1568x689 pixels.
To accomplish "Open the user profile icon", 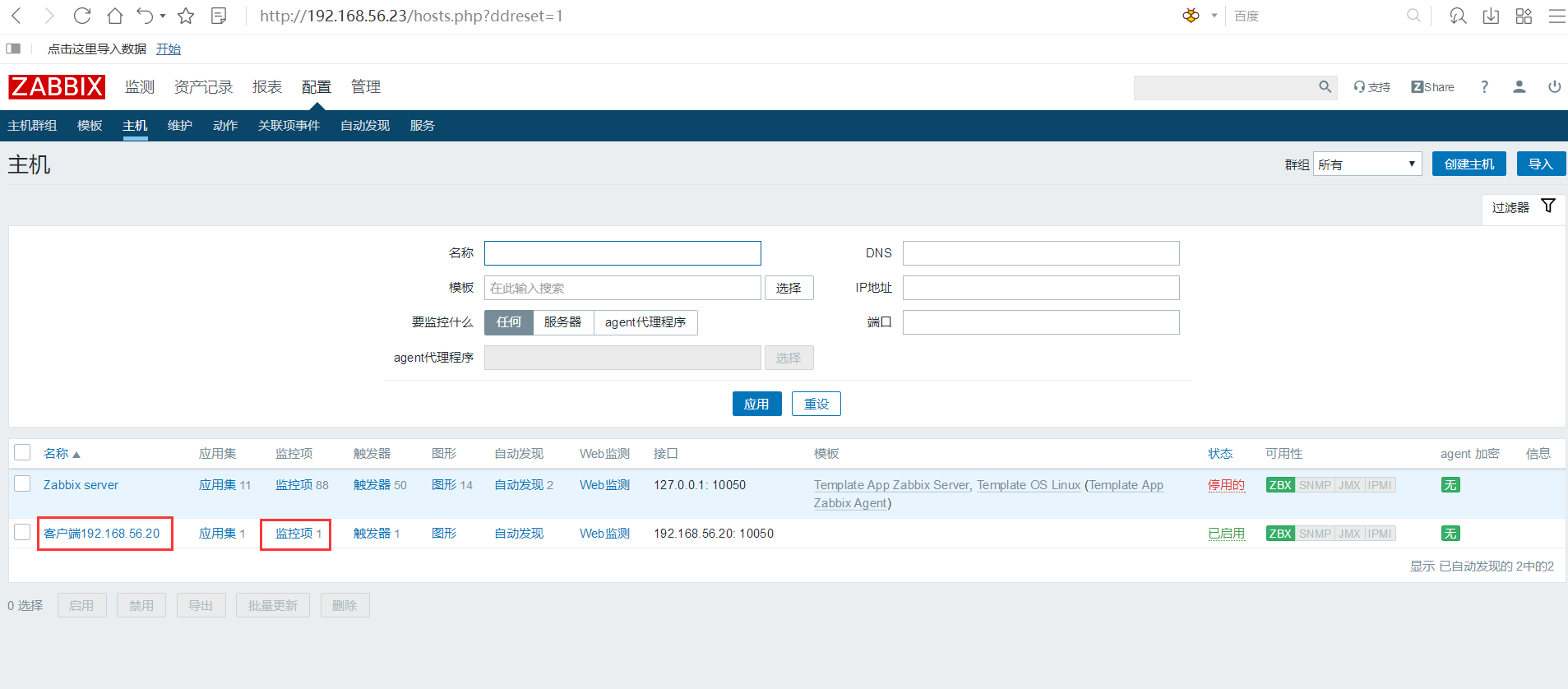I will pyautogui.click(x=1519, y=86).
